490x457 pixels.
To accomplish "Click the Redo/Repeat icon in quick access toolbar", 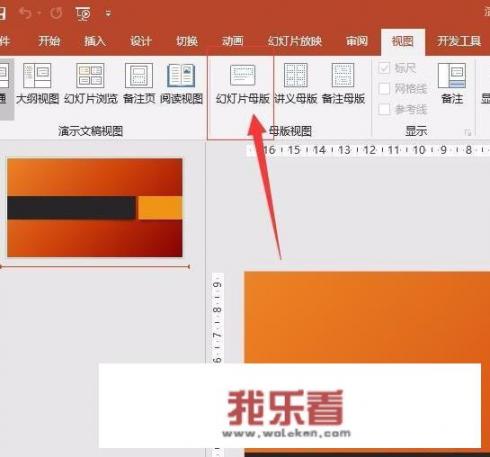I will tap(56, 13).
